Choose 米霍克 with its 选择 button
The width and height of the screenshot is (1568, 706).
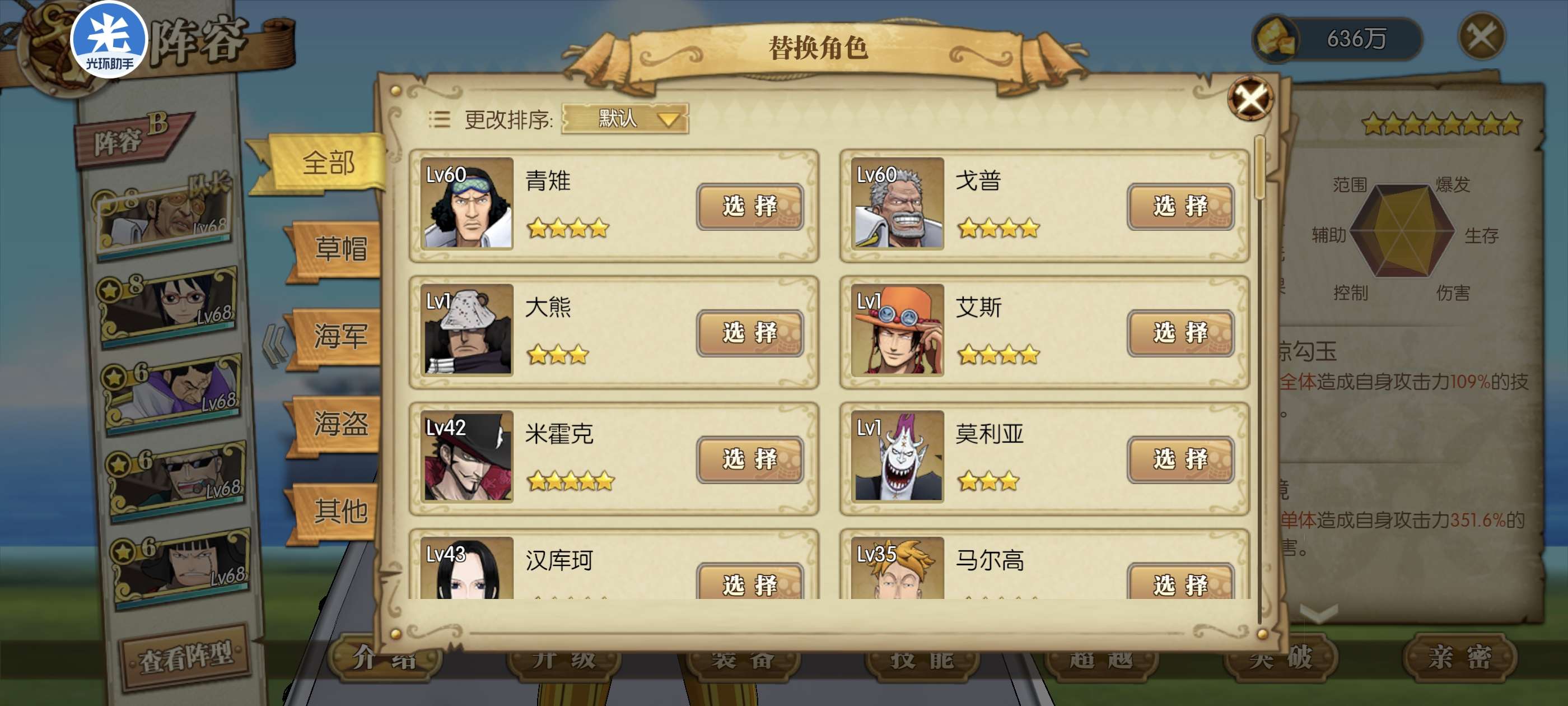(x=750, y=459)
